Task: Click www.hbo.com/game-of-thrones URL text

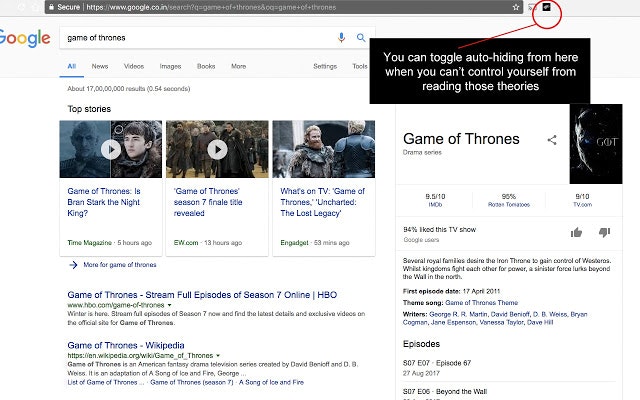Action: pos(116,305)
